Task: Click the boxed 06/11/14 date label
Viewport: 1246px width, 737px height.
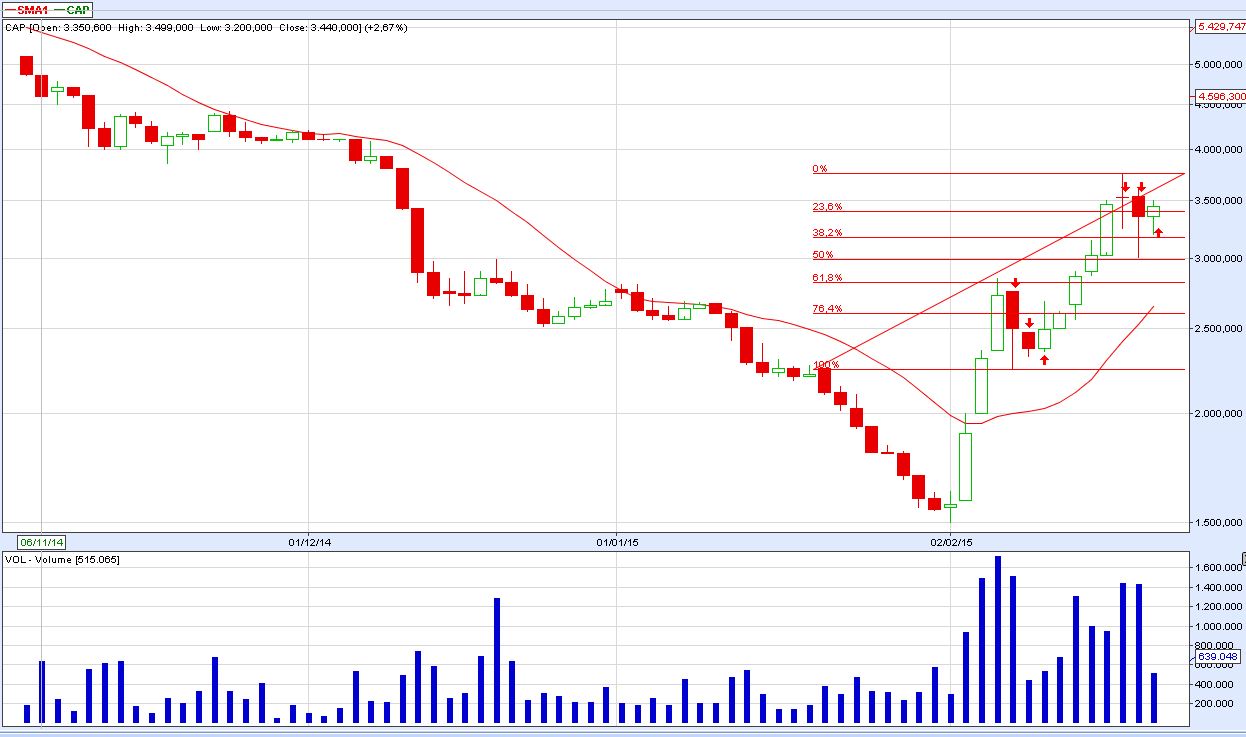Action: (x=41, y=542)
